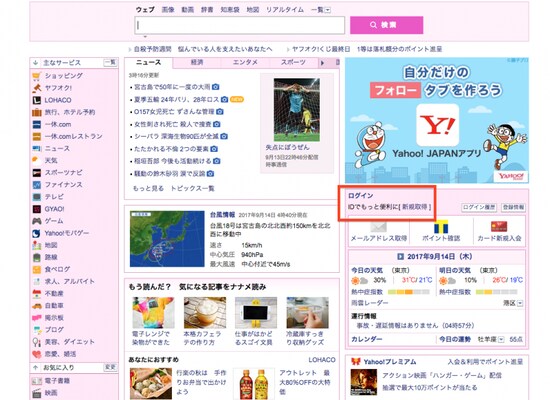Open the soccer player news photo

[296, 109]
